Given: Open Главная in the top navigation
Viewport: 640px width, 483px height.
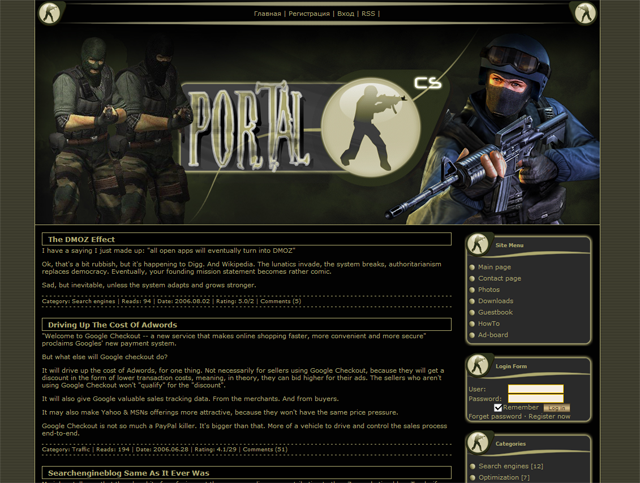Looking at the screenshot, I should pyautogui.click(x=267, y=13).
